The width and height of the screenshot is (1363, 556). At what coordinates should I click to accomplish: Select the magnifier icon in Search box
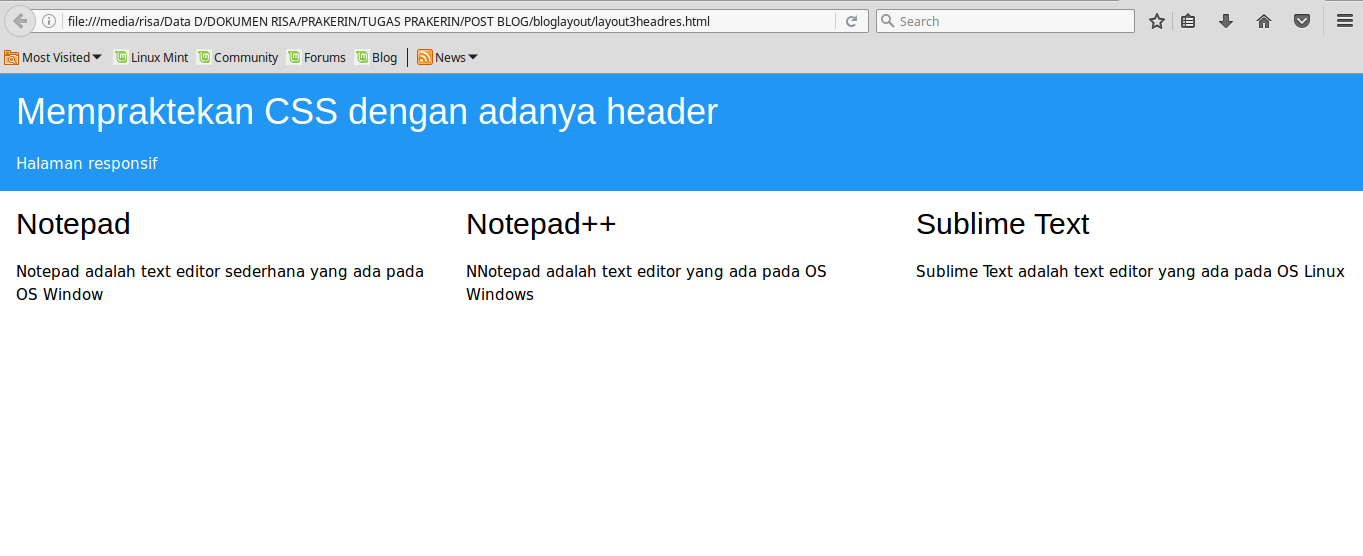[x=886, y=21]
